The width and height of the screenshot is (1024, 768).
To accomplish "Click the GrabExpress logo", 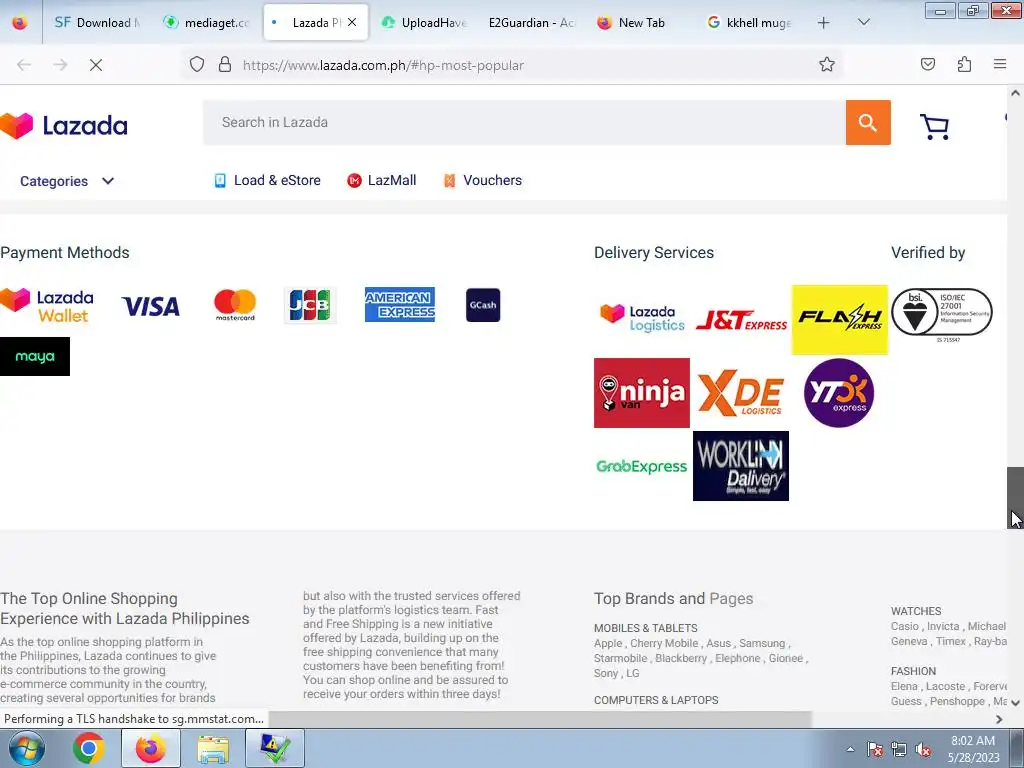I will click(x=641, y=466).
